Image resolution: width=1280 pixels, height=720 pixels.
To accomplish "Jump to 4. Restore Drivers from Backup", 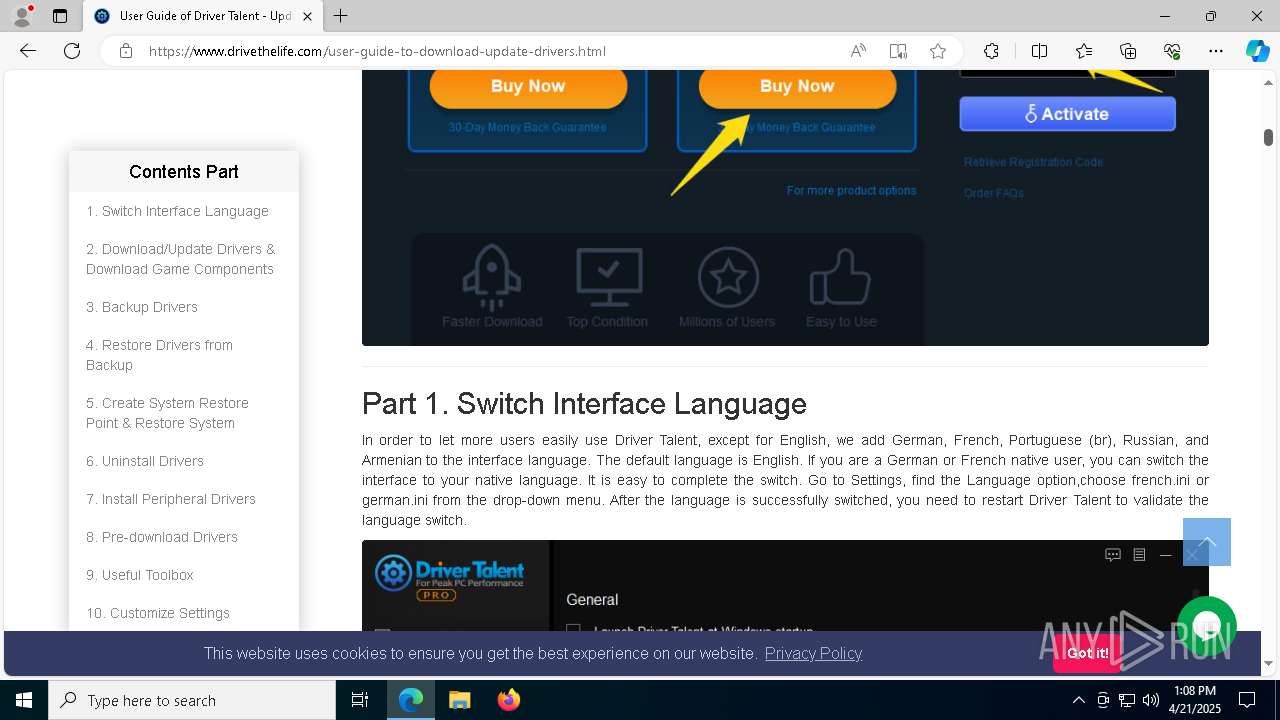I will click(159, 355).
